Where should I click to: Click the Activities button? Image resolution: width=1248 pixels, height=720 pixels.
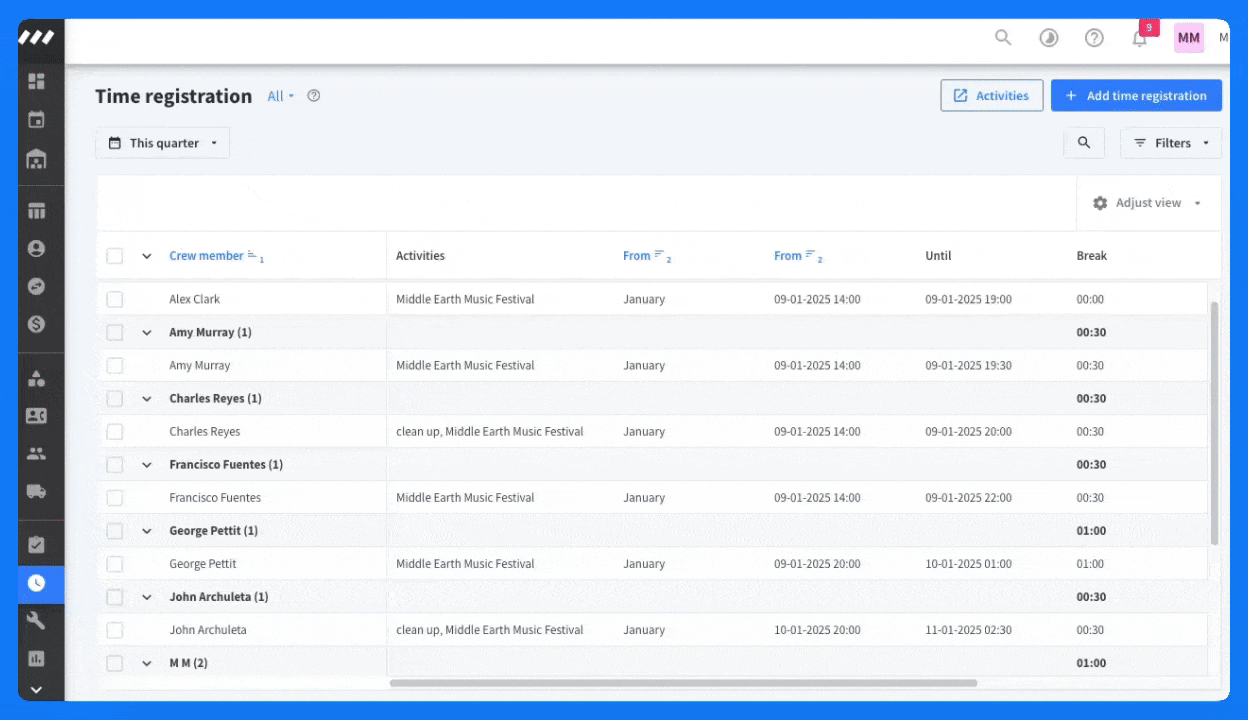tap(991, 96)
